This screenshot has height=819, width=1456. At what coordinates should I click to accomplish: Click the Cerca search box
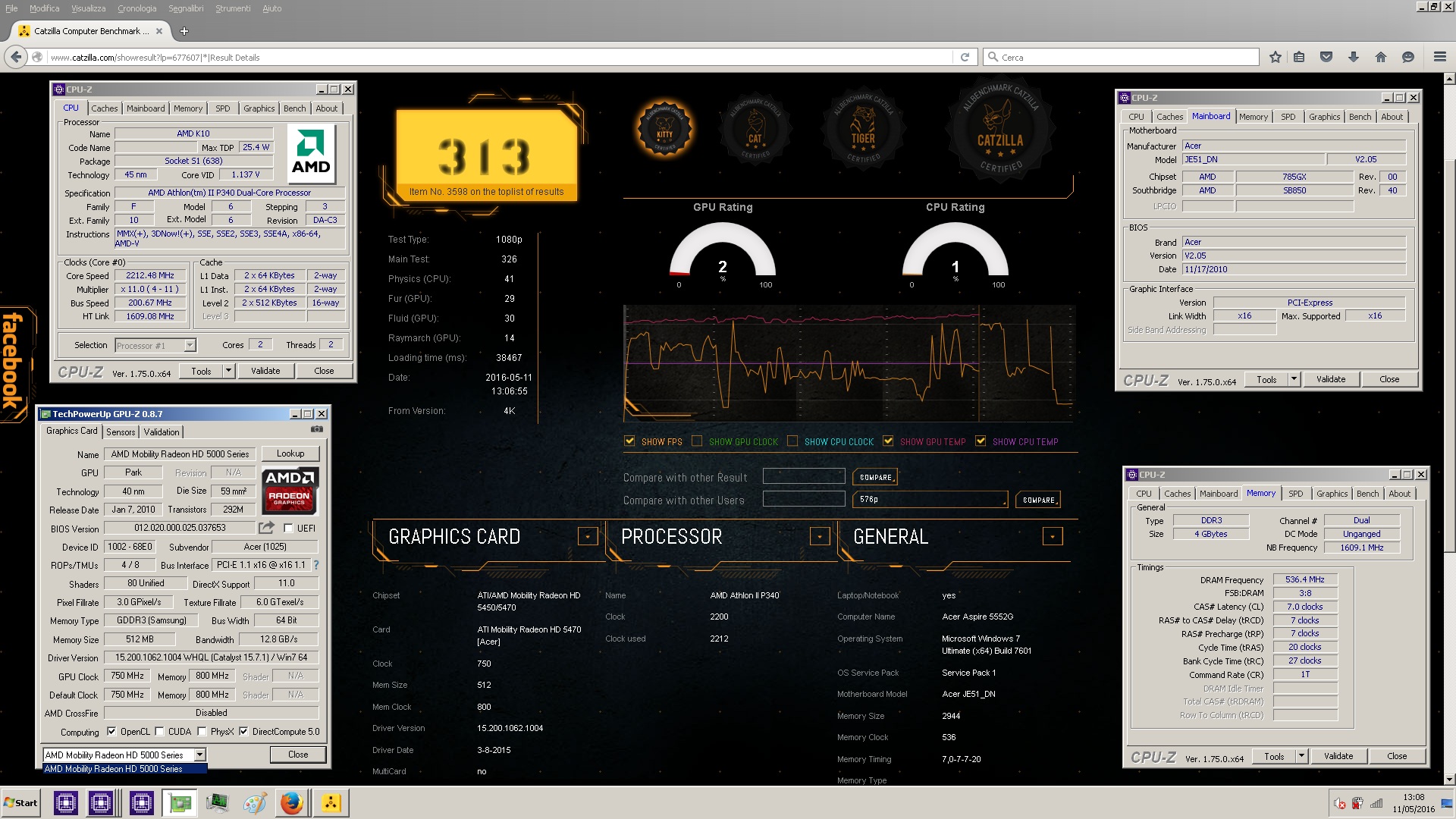(1121, 57)
